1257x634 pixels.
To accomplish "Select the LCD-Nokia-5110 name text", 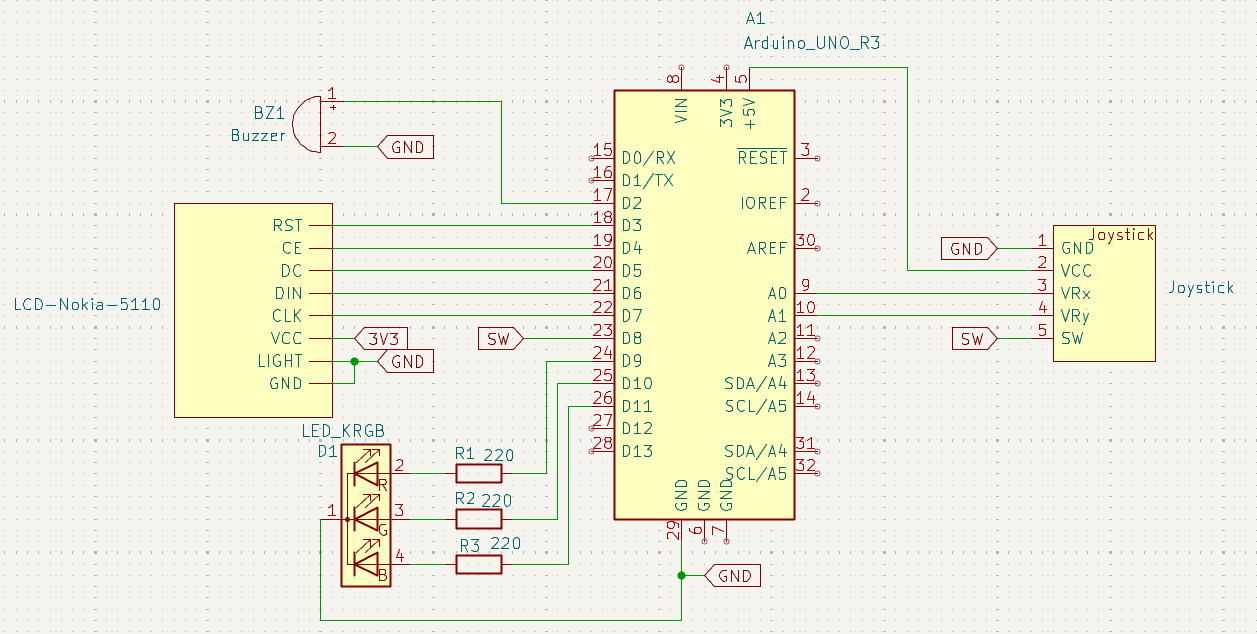I will point(88,303).
